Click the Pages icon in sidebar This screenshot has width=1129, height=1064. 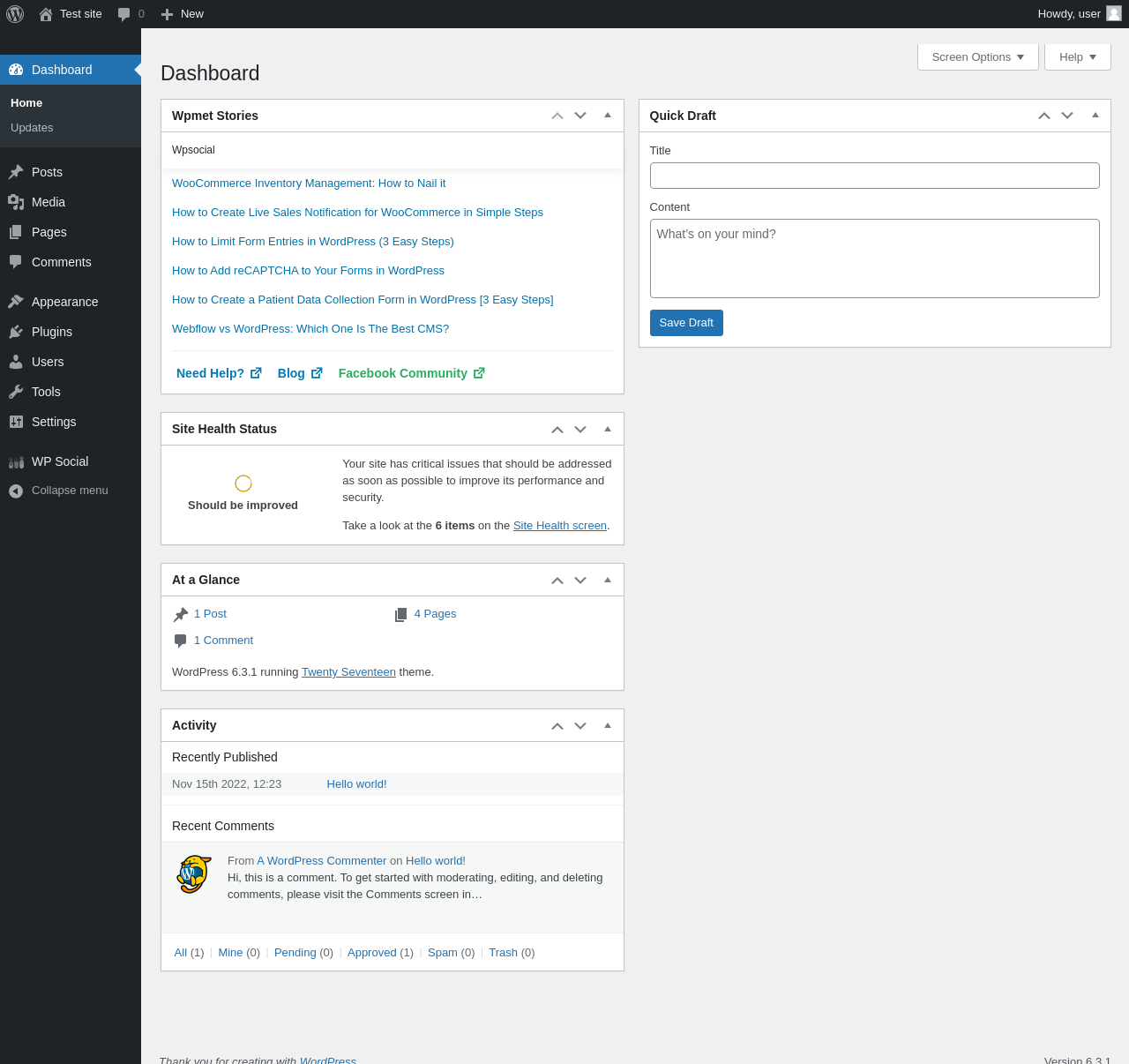click(16, 232)
